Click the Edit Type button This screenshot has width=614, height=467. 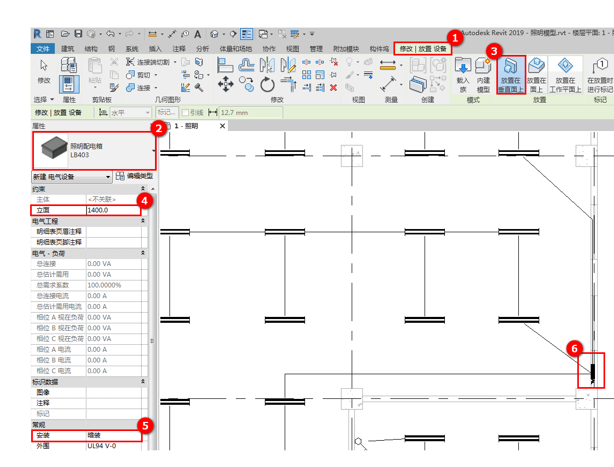[135, 177]
